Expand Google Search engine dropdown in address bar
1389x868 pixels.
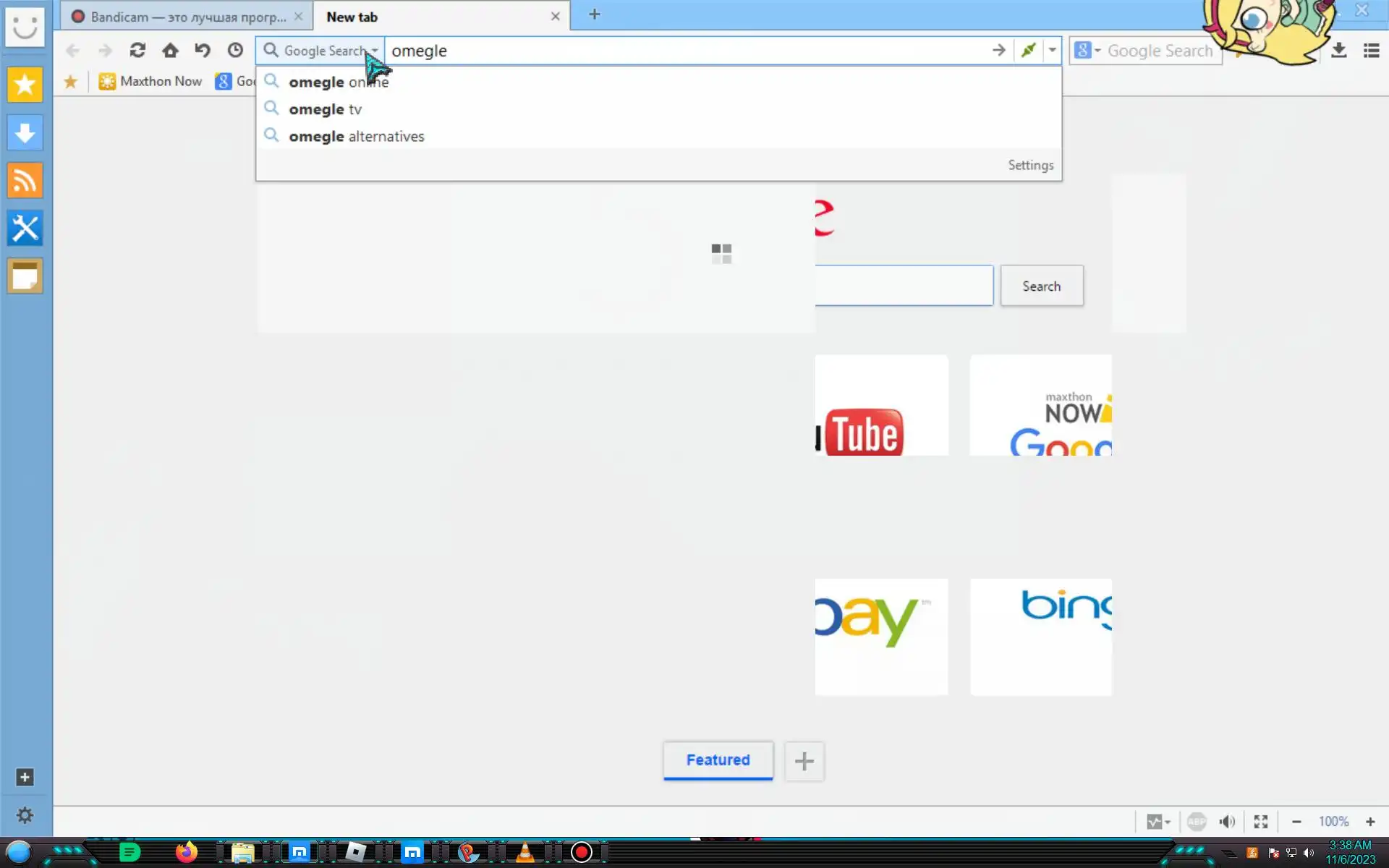(x=374, y=51)
